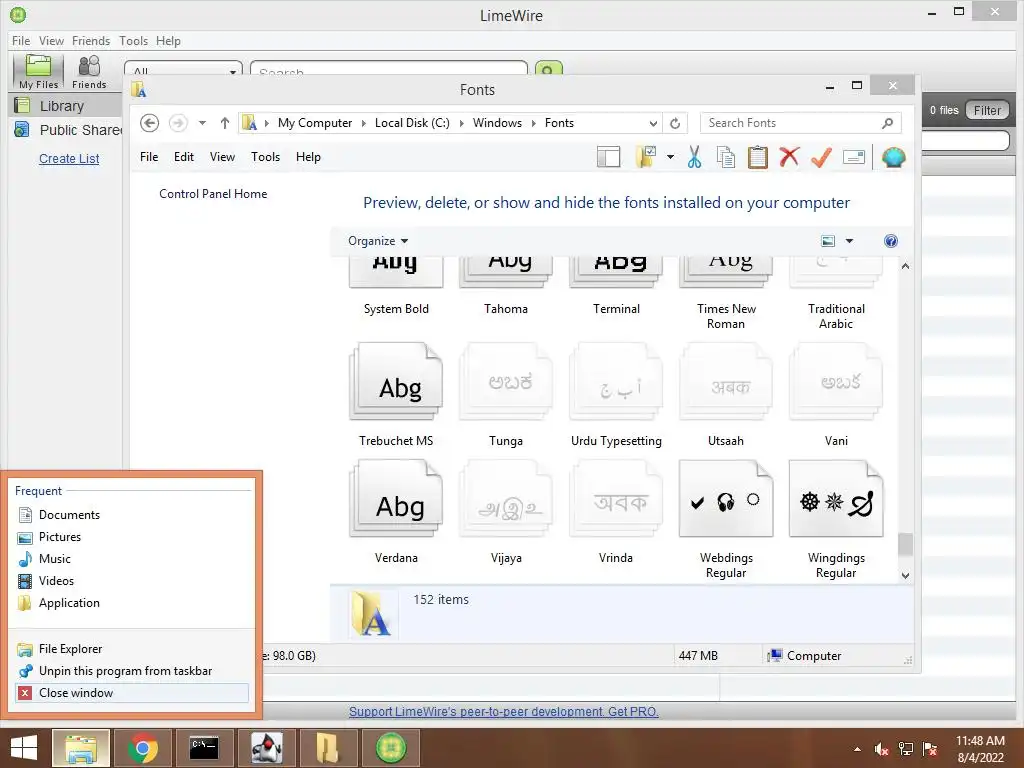Click the Filter button in LimeWire
This screenshot has width=1024, height=768.
987,110
